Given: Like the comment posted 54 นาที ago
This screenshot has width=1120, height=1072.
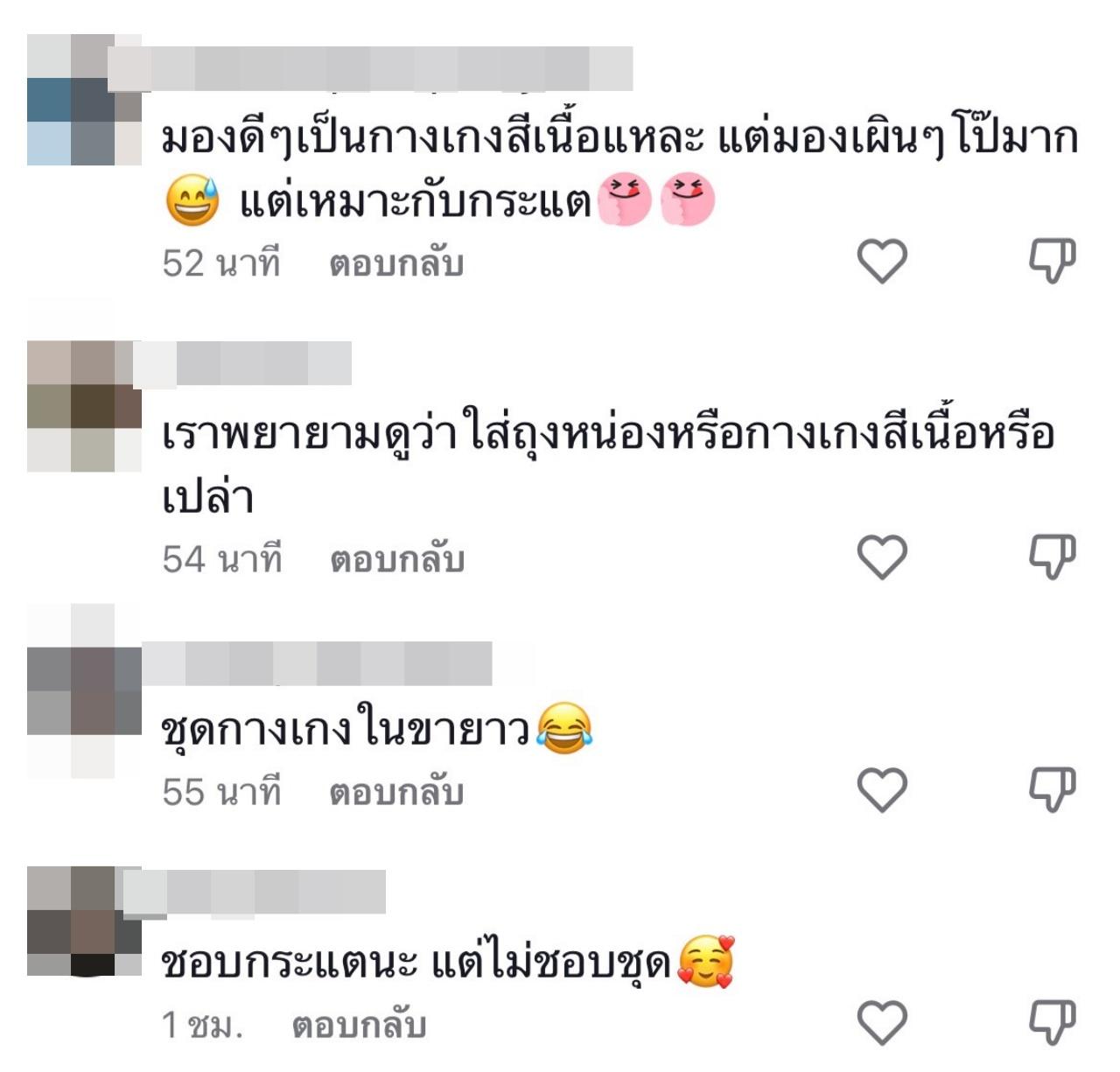Looking at the screenshot, I should (x=881, y=557).
